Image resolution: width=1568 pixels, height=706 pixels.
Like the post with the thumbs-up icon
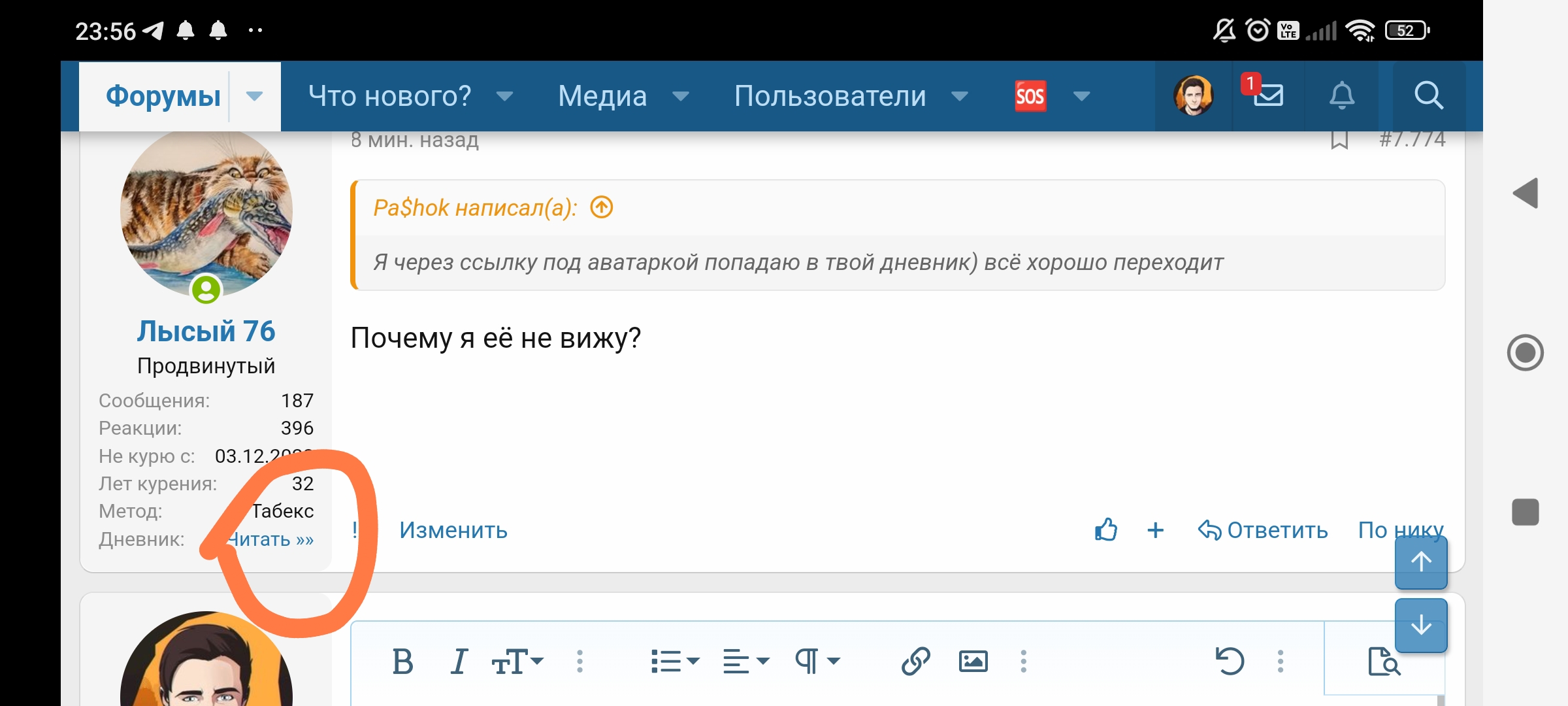click(x=1105, y=530)
